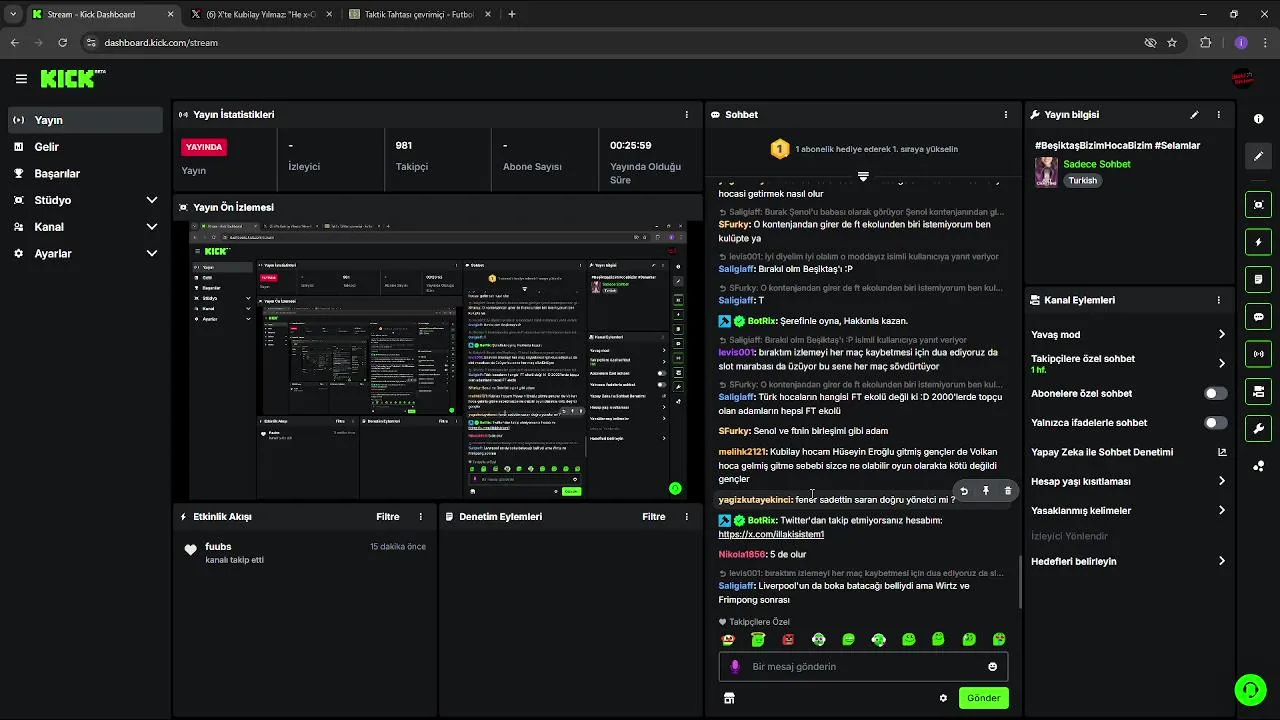The width and height of the screenshot is (1280, 720).
Task: Go to Başarılar in the sidebar
Action: coord(85,174)
